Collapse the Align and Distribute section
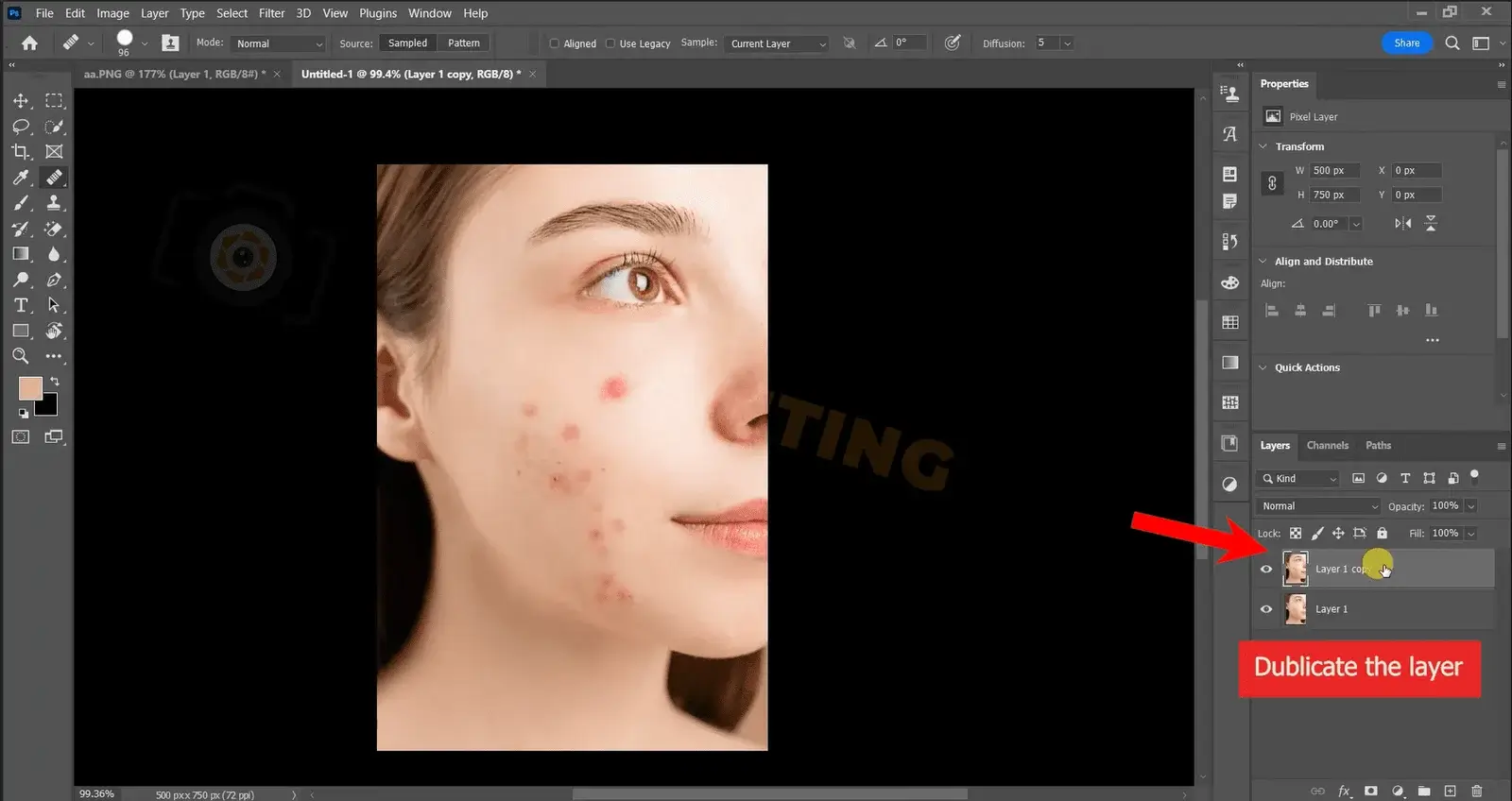The width and height of the screenshot is (1512, 801). (1263, 262)
